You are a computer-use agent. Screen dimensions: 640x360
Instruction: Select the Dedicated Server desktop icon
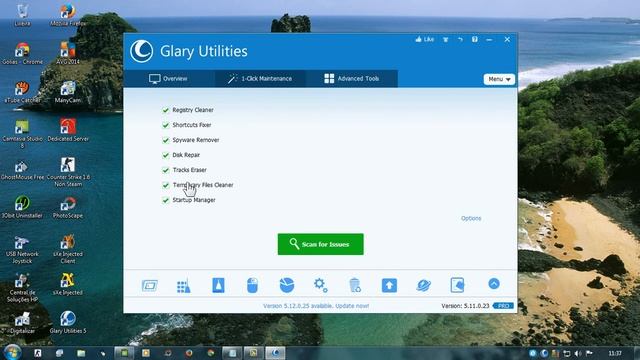coord(68,130)
